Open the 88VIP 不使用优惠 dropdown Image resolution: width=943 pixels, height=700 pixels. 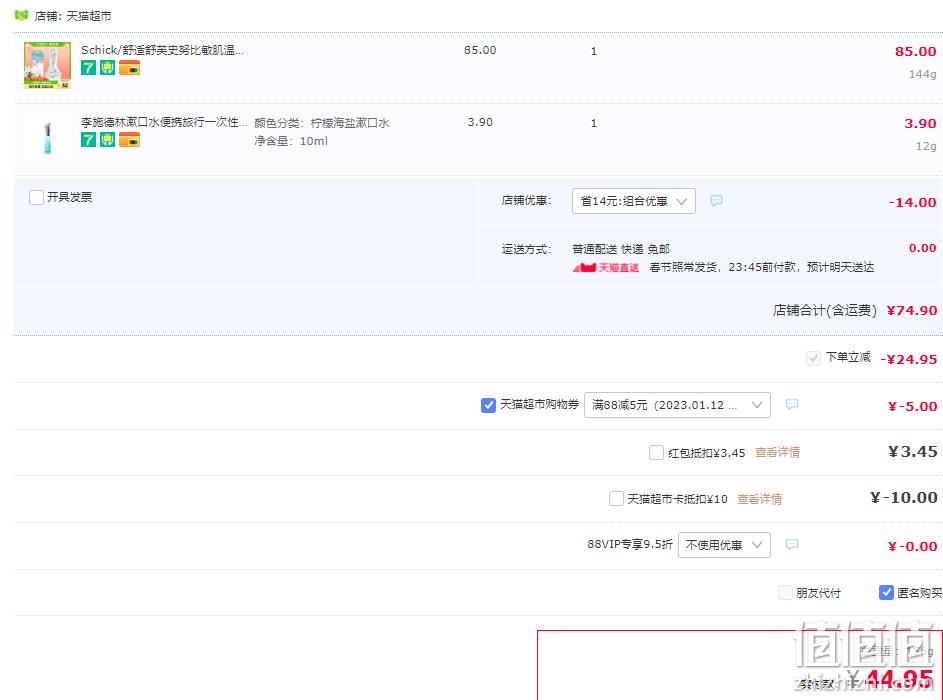724,545
